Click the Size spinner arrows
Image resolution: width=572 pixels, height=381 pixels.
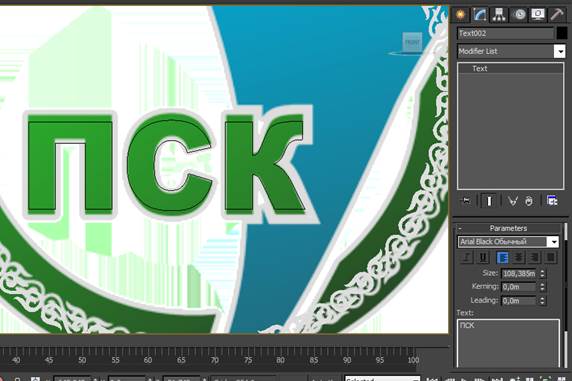542,273
